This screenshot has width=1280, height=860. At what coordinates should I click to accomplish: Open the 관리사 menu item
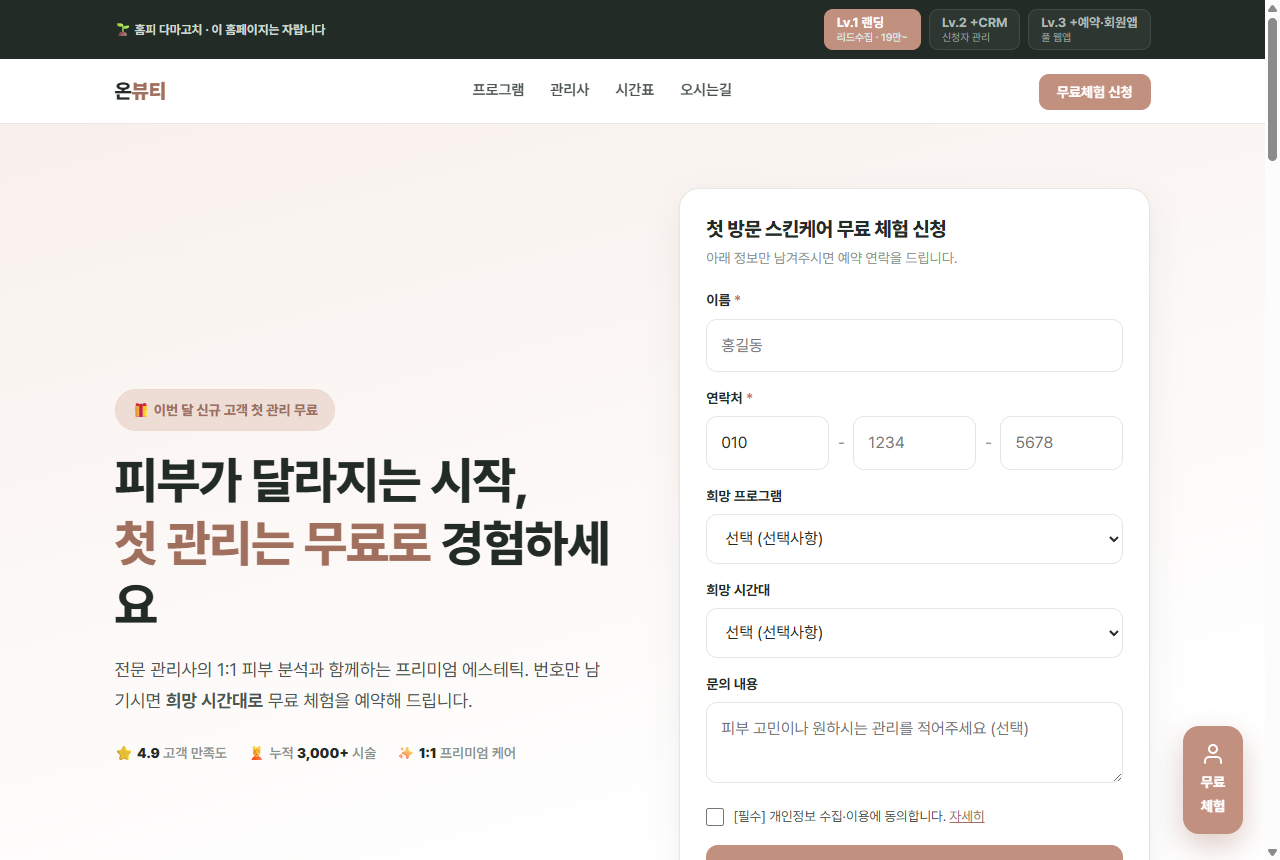[570, 90]
